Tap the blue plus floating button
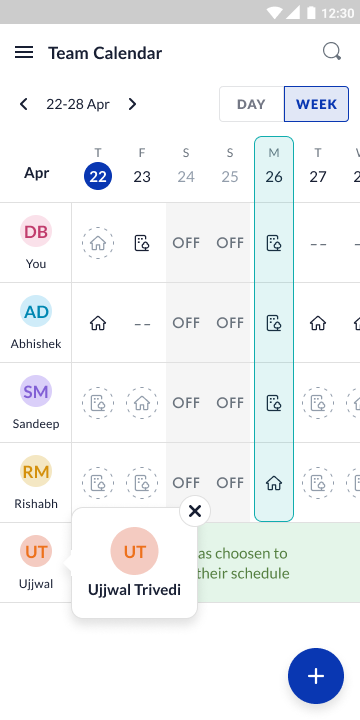 (x=316, y=676)
